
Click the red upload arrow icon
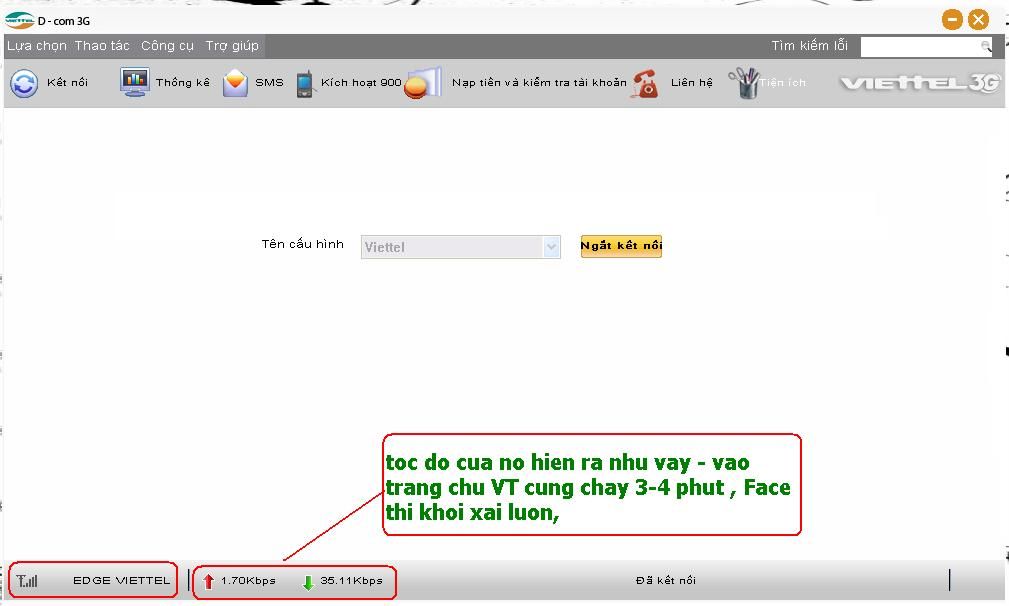click(x=208, y=582)
